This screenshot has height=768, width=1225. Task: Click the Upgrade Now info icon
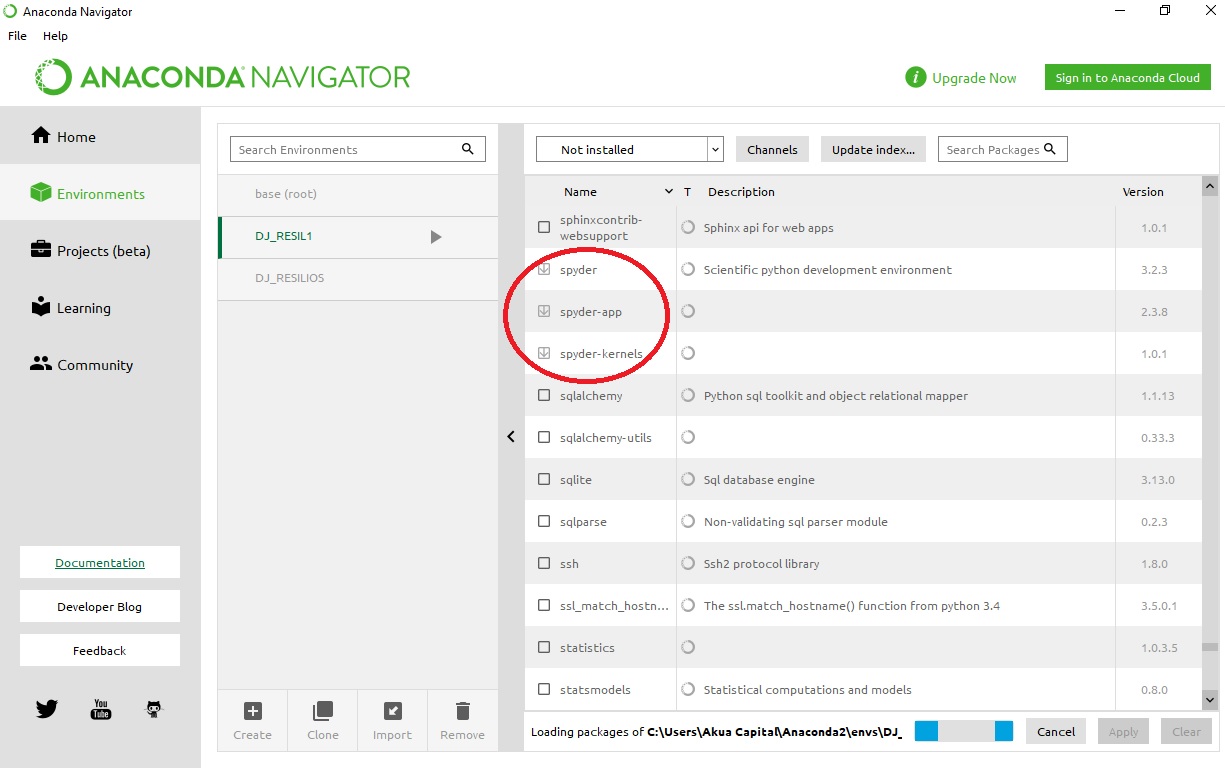tap(915, 78)
